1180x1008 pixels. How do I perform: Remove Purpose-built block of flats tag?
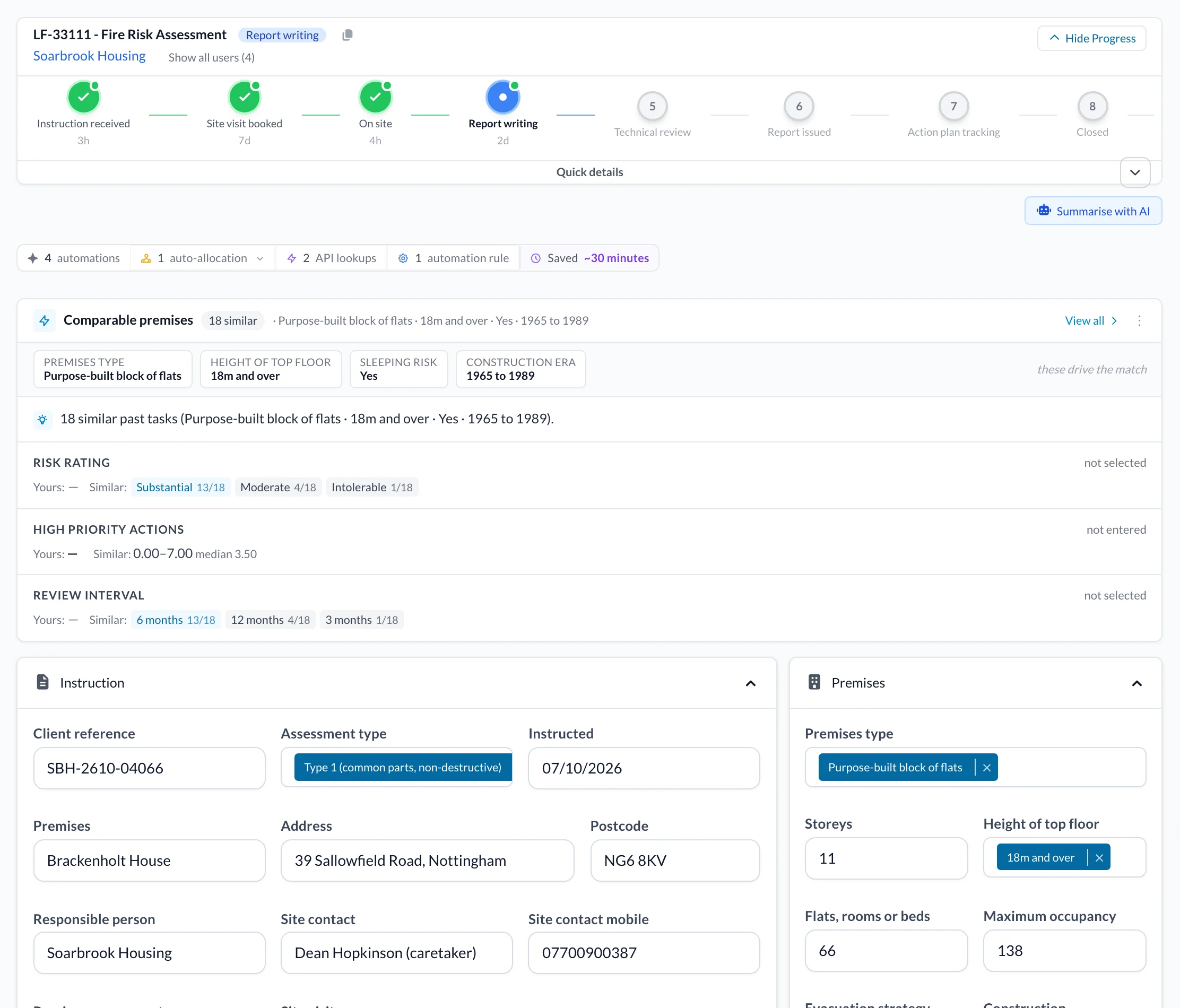(987, 768)
